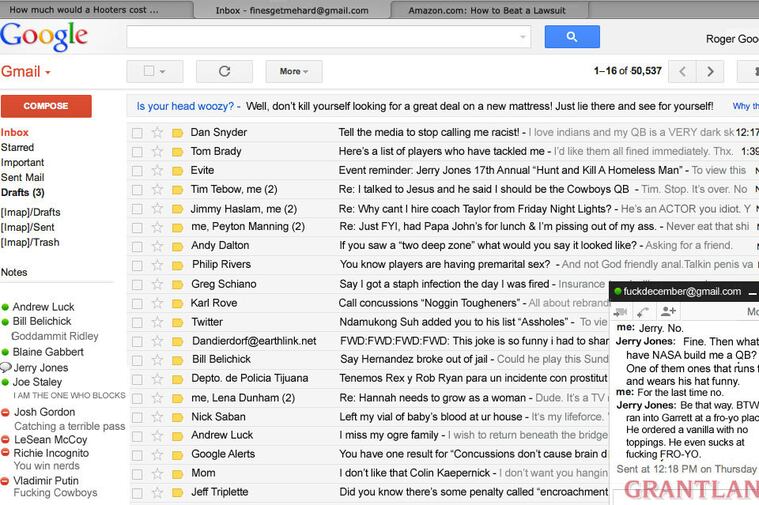
Task: Add people to the chat
Action: click(668, 311)
